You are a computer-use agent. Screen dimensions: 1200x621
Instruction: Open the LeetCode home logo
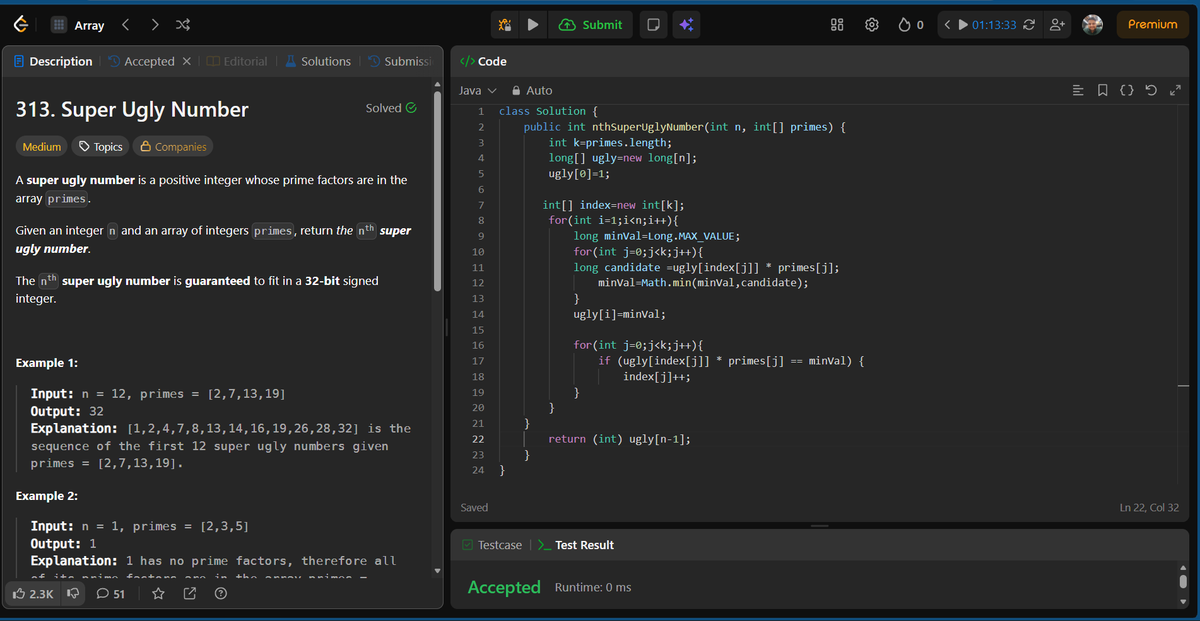pos(21,25)
